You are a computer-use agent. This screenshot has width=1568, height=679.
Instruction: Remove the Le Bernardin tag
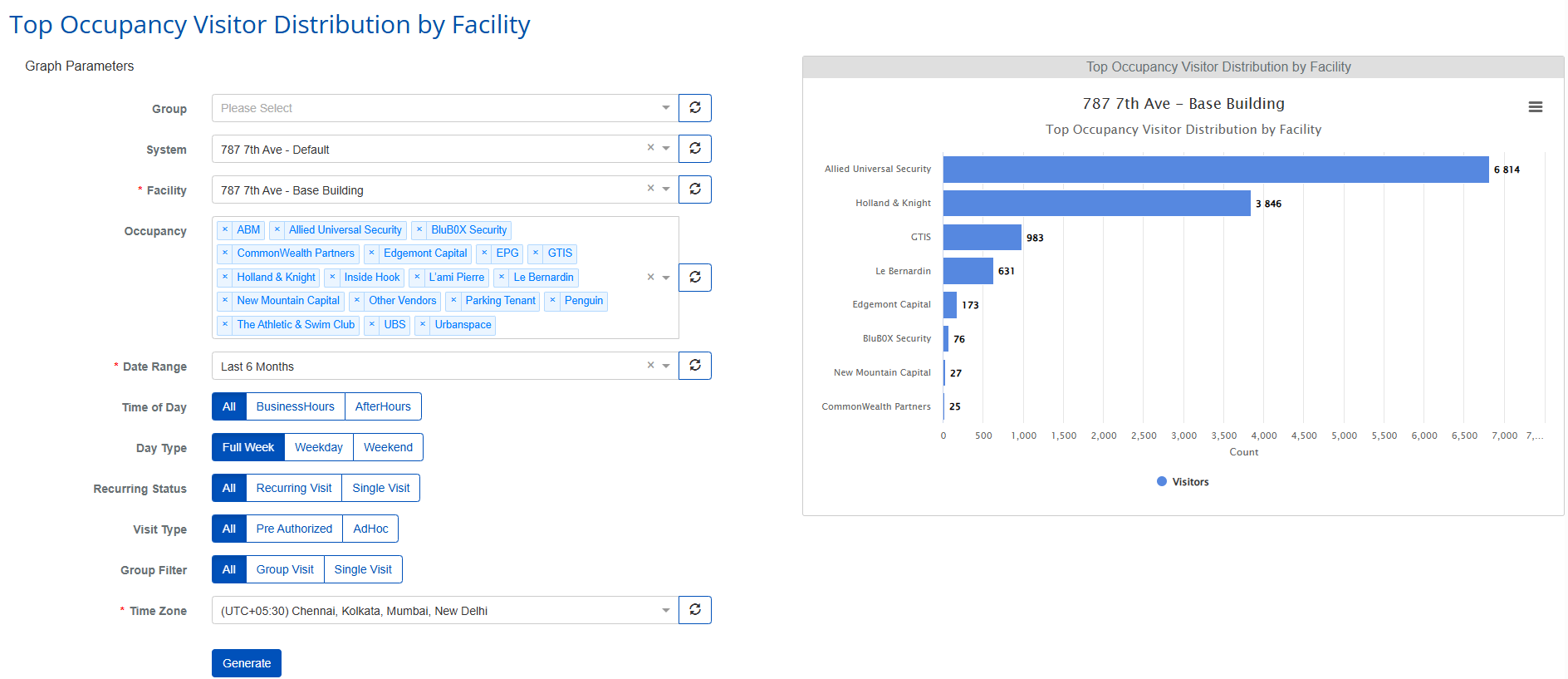(502, 278)
